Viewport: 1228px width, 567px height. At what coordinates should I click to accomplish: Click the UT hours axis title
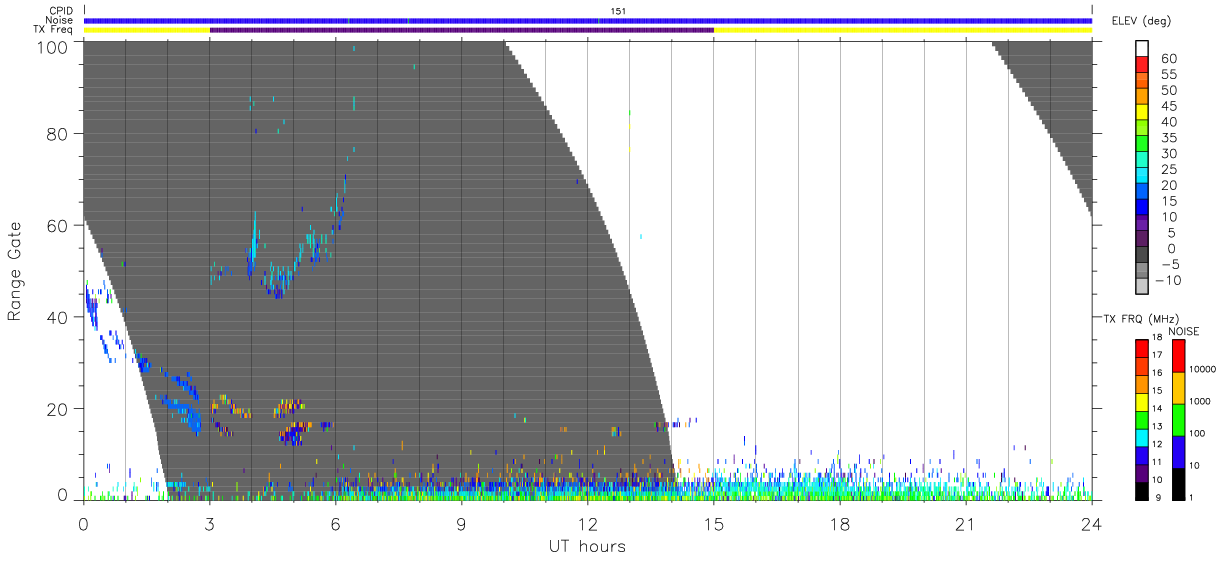pos(586,546)
